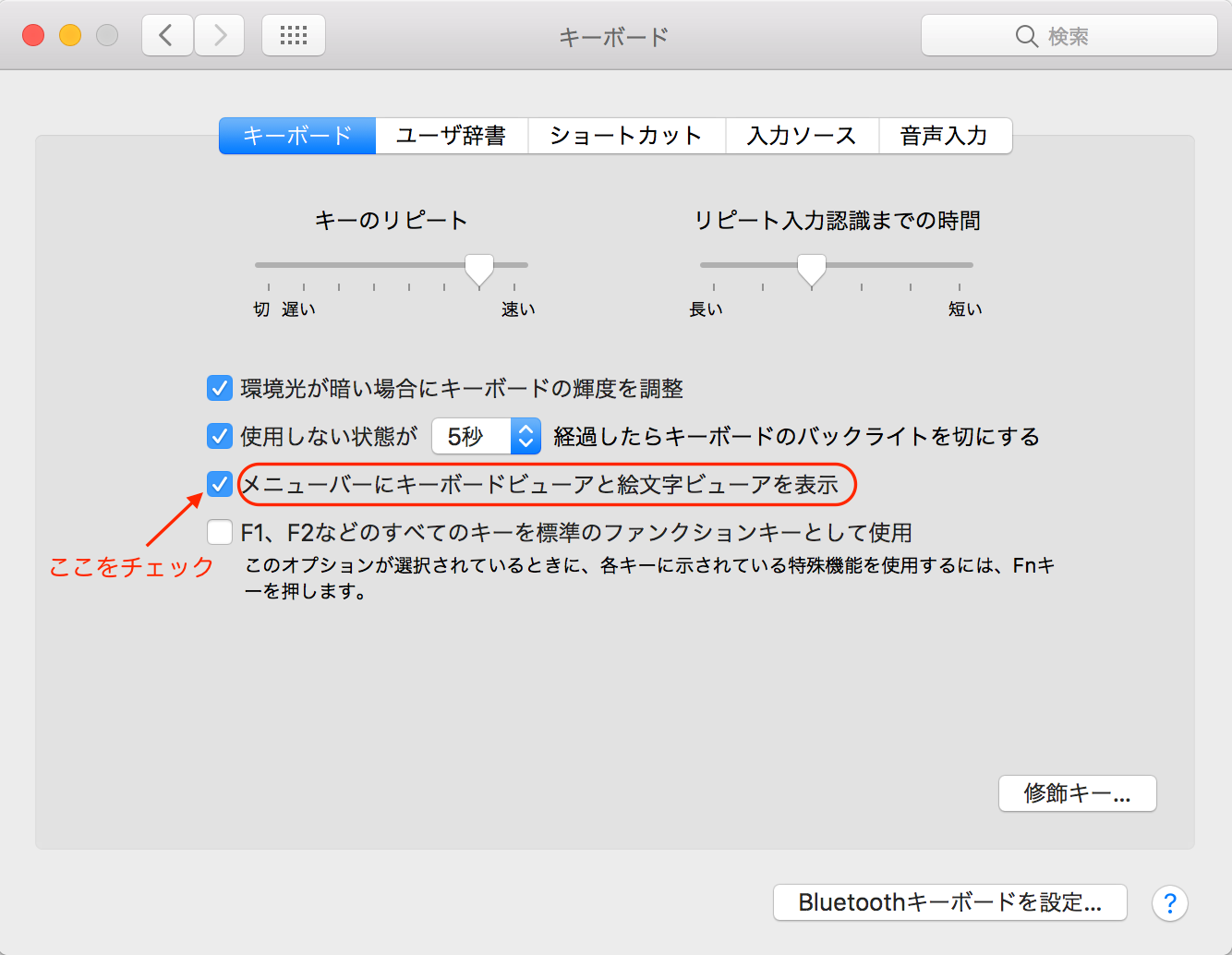Click the リピート入力認識までの時間 heading

pos(838,221)
